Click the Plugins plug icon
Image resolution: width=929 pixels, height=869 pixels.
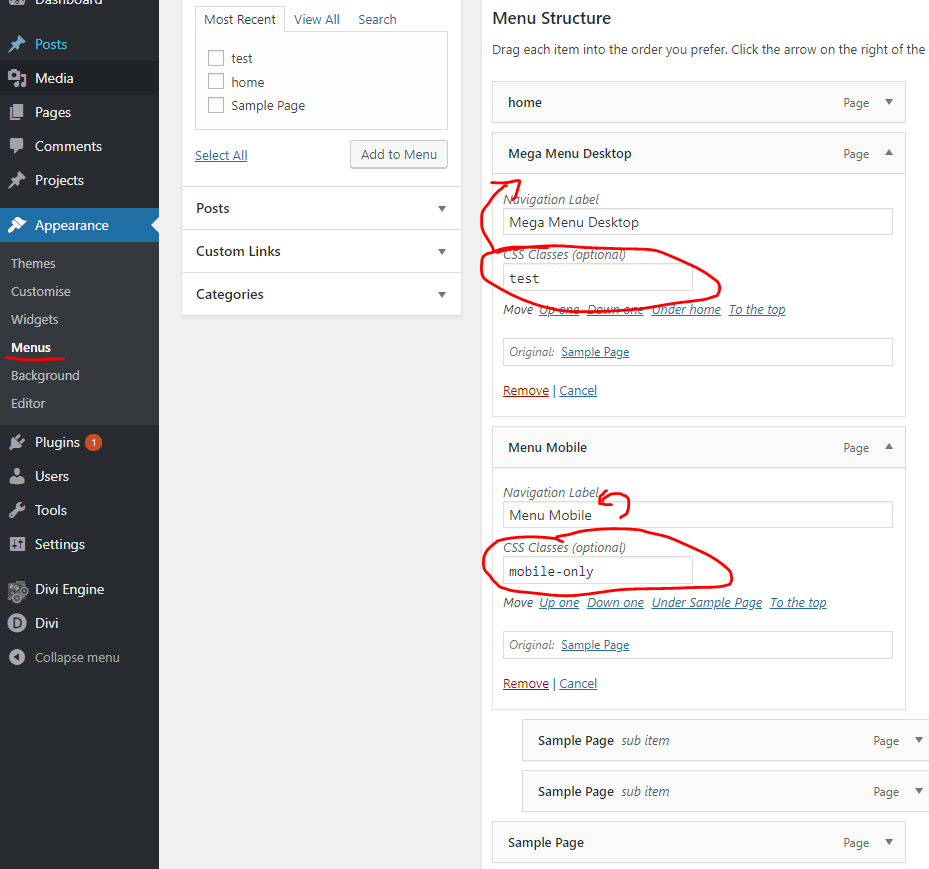pyautogui.click(x=17, y=442)
